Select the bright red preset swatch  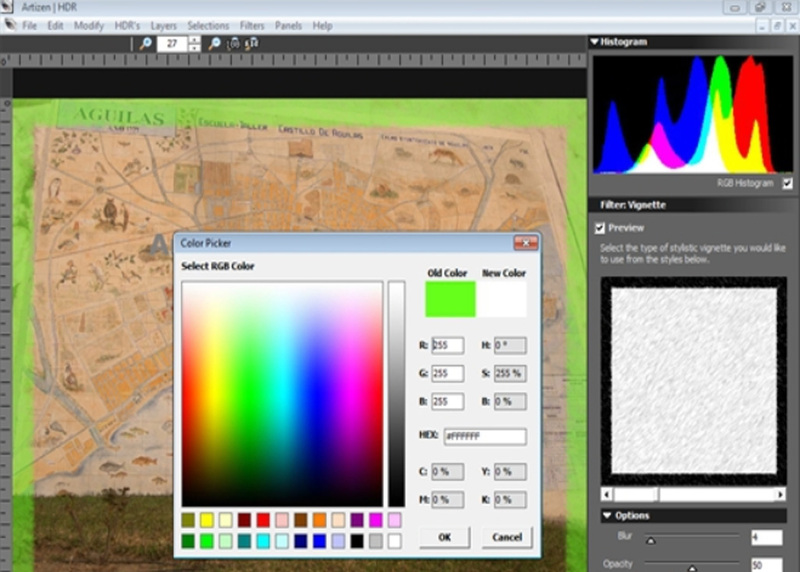tap(263, 520)
